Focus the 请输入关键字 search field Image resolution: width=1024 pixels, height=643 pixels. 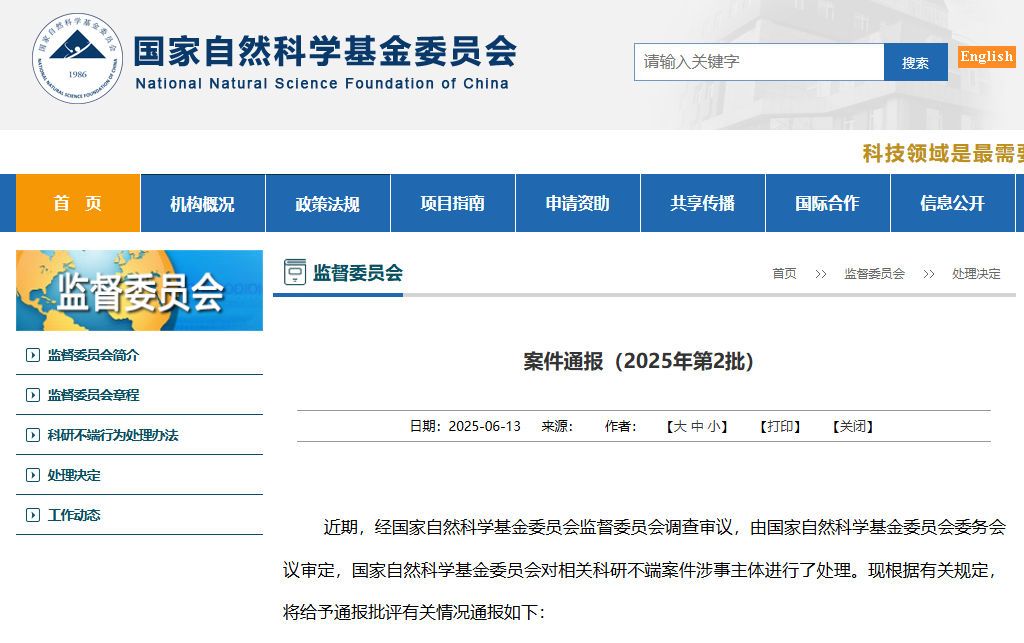point(758,62)
